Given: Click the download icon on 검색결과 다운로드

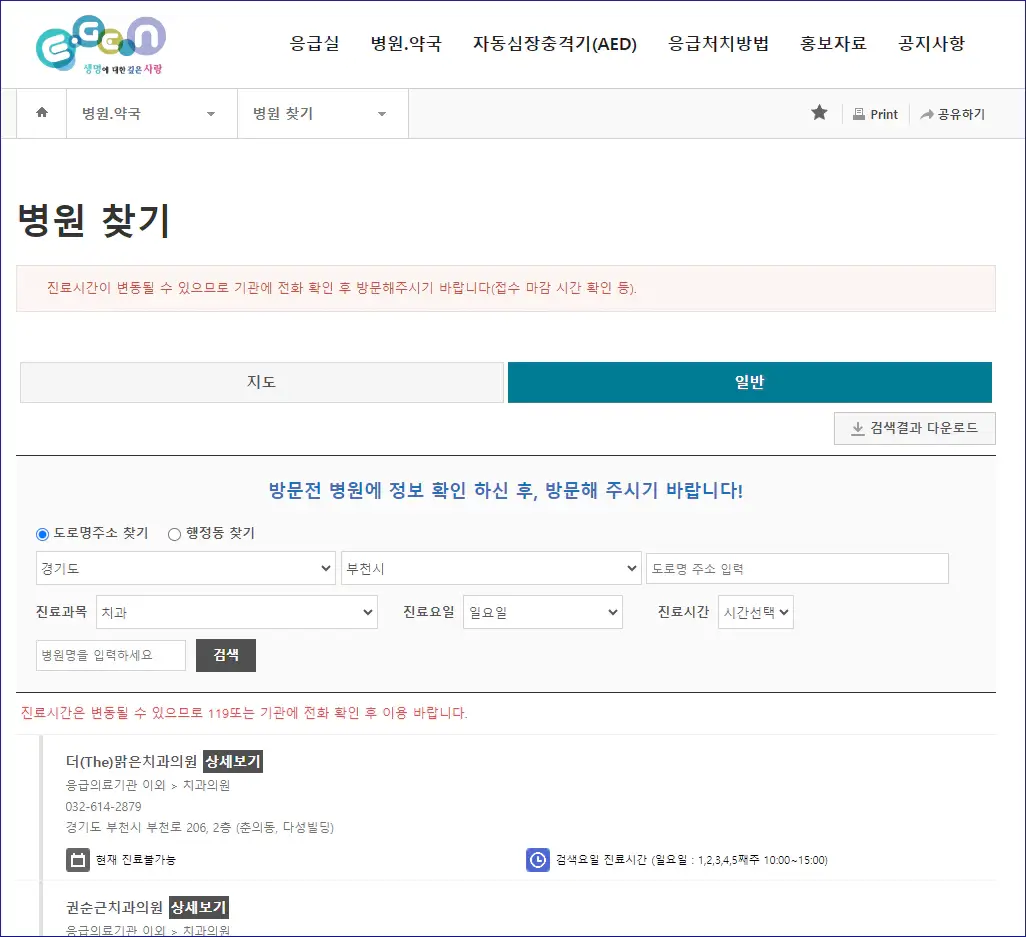Looking at the screenshot, I should click(x=858, y=428).
